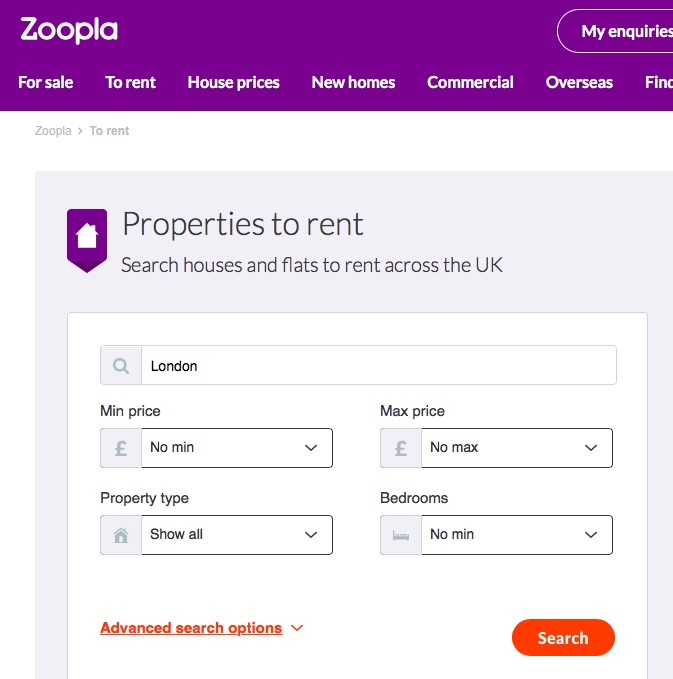Open the Property type dropdown
This screenshot has width=673, height=679.
236,535
